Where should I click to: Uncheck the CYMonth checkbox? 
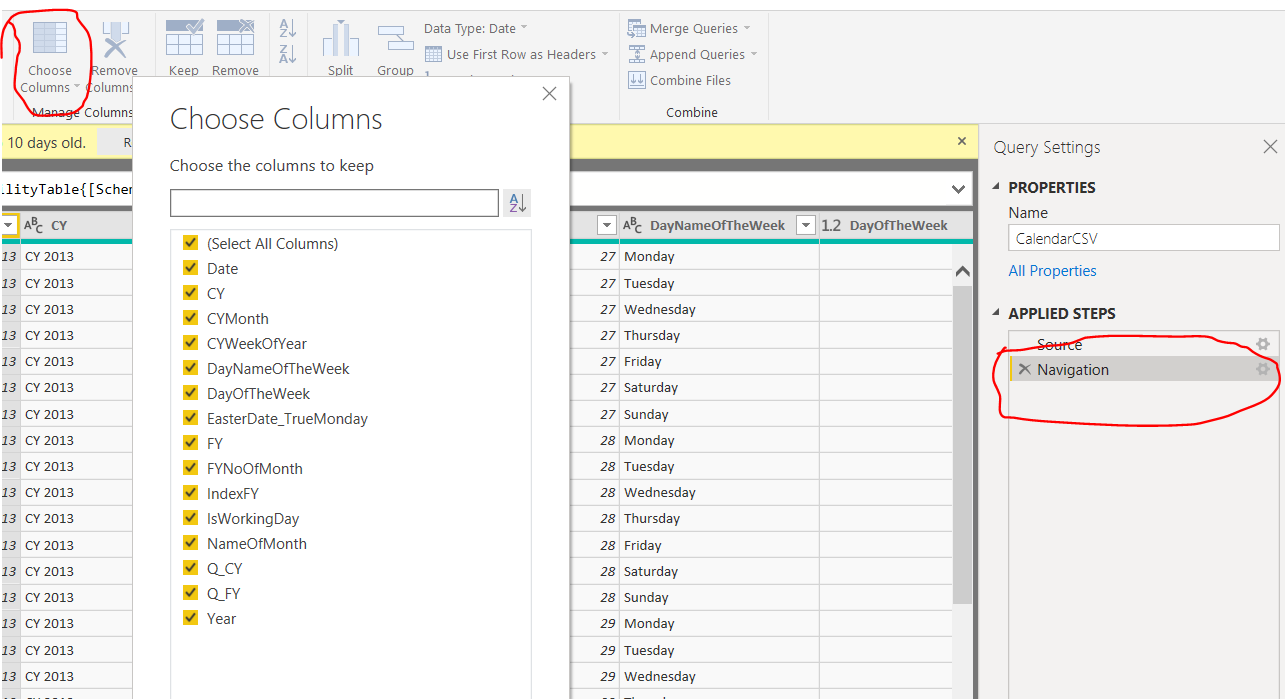pos(190,318)
